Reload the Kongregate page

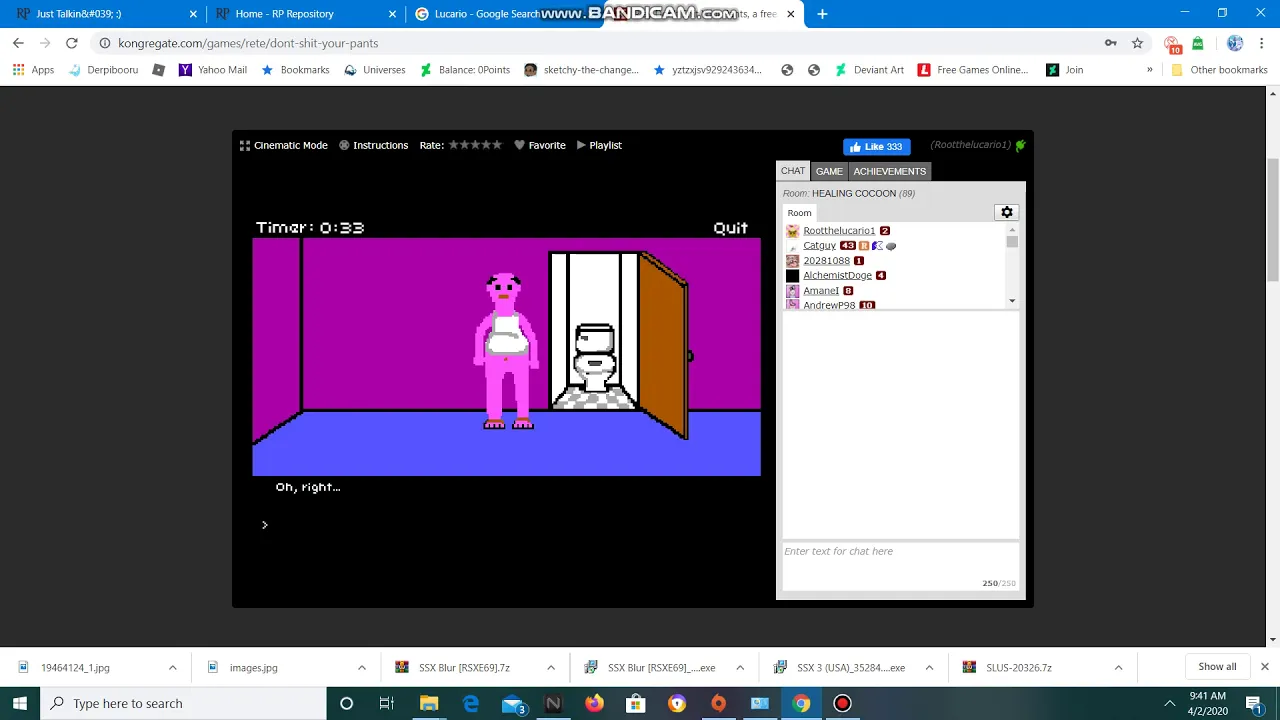pyautogui.click(x=72, y=43)
